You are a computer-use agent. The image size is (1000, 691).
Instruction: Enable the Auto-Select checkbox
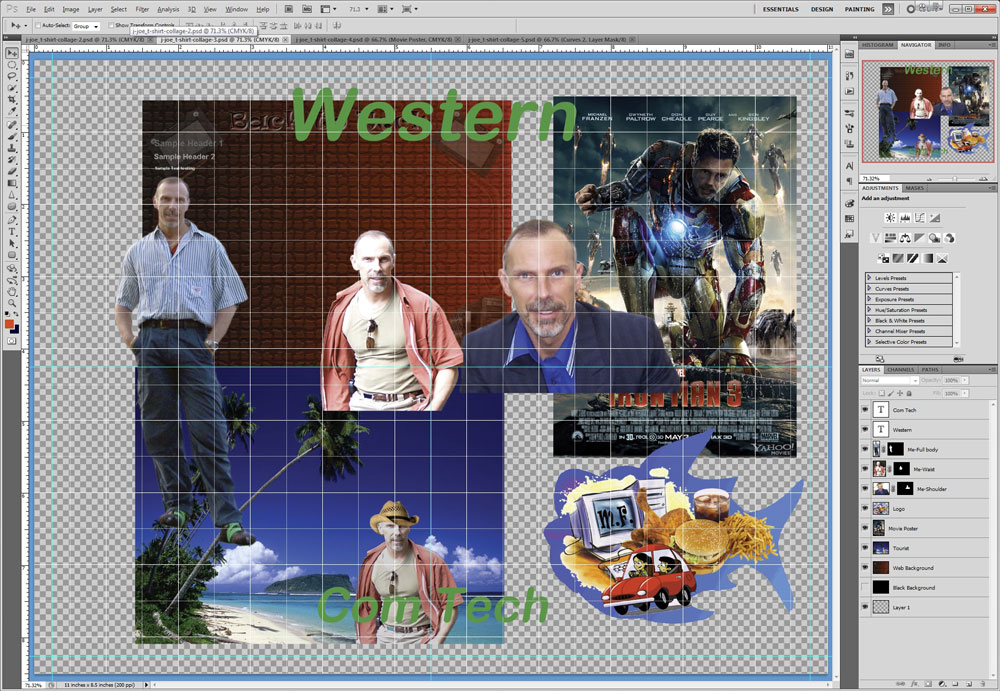pos(38,25)
